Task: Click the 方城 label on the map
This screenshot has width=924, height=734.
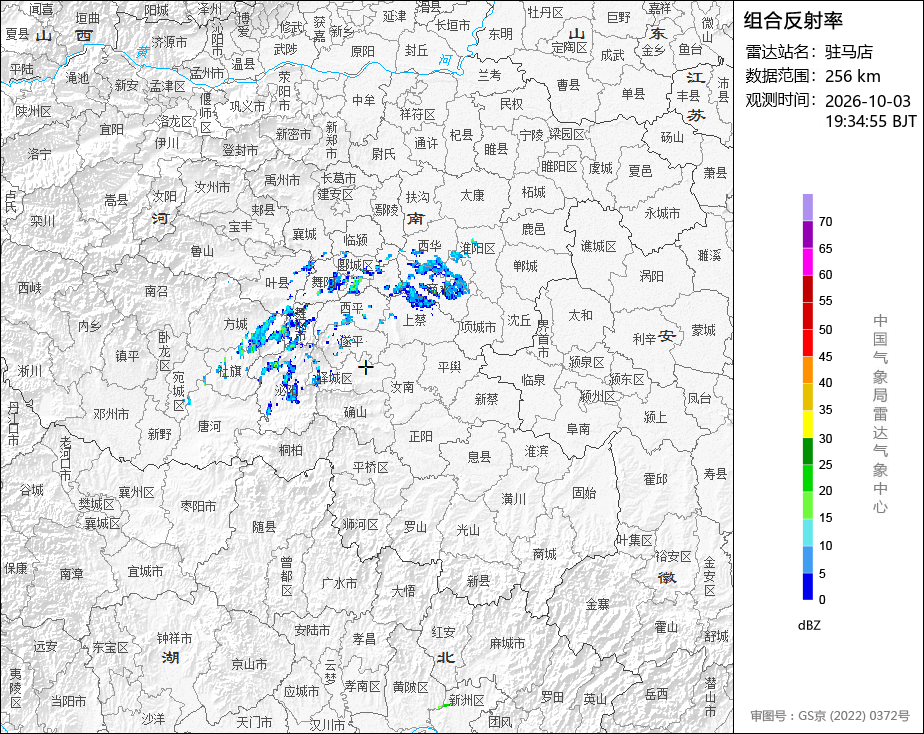Action: pyautogui.click(x=235, y=324)
